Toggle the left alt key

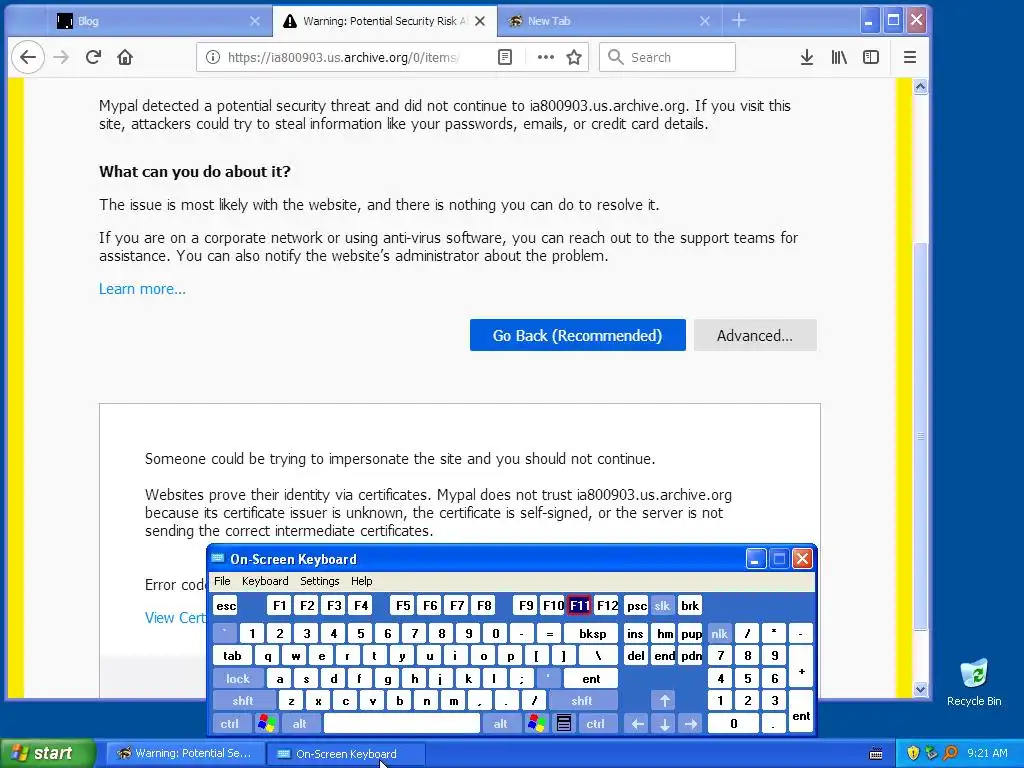click(300, 724)
